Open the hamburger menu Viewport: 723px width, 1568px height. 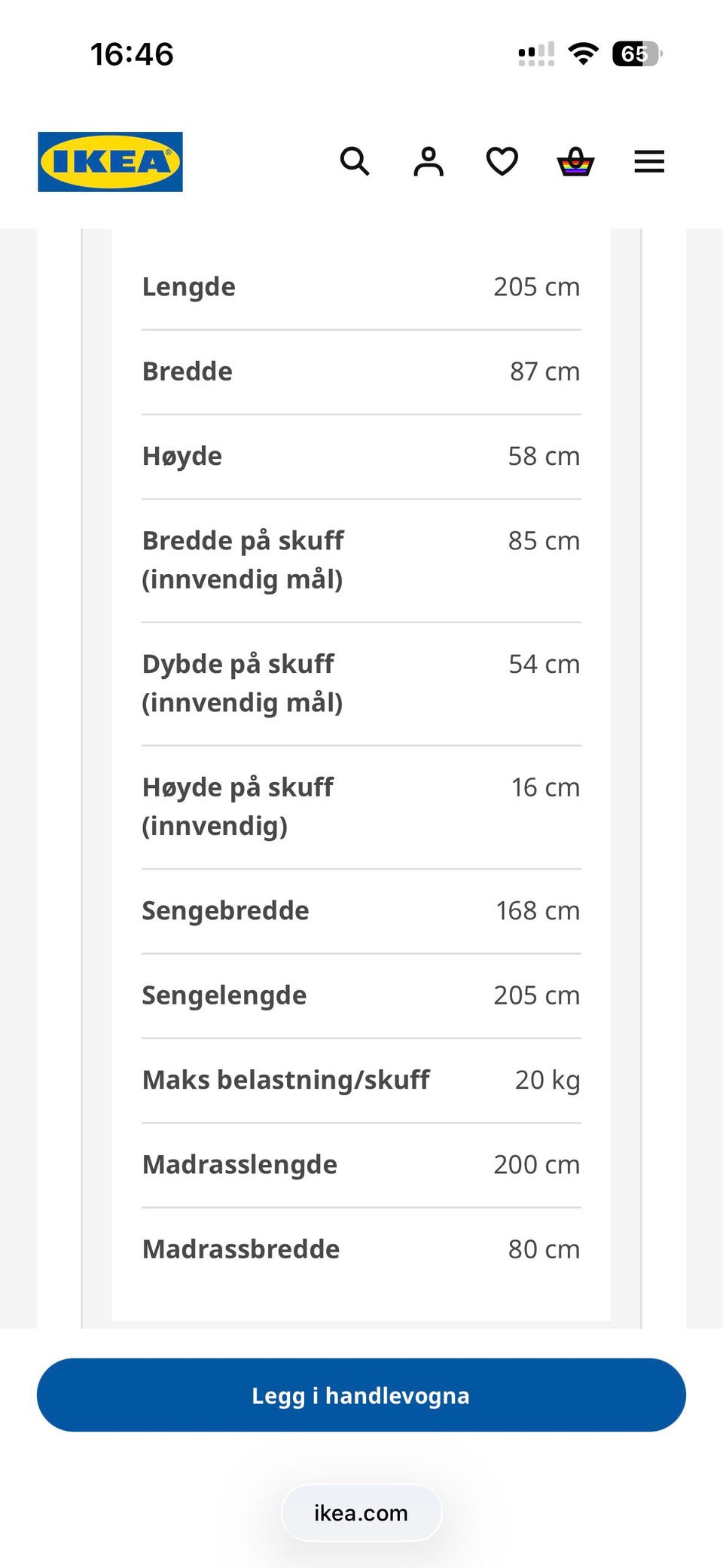[649, 161]
